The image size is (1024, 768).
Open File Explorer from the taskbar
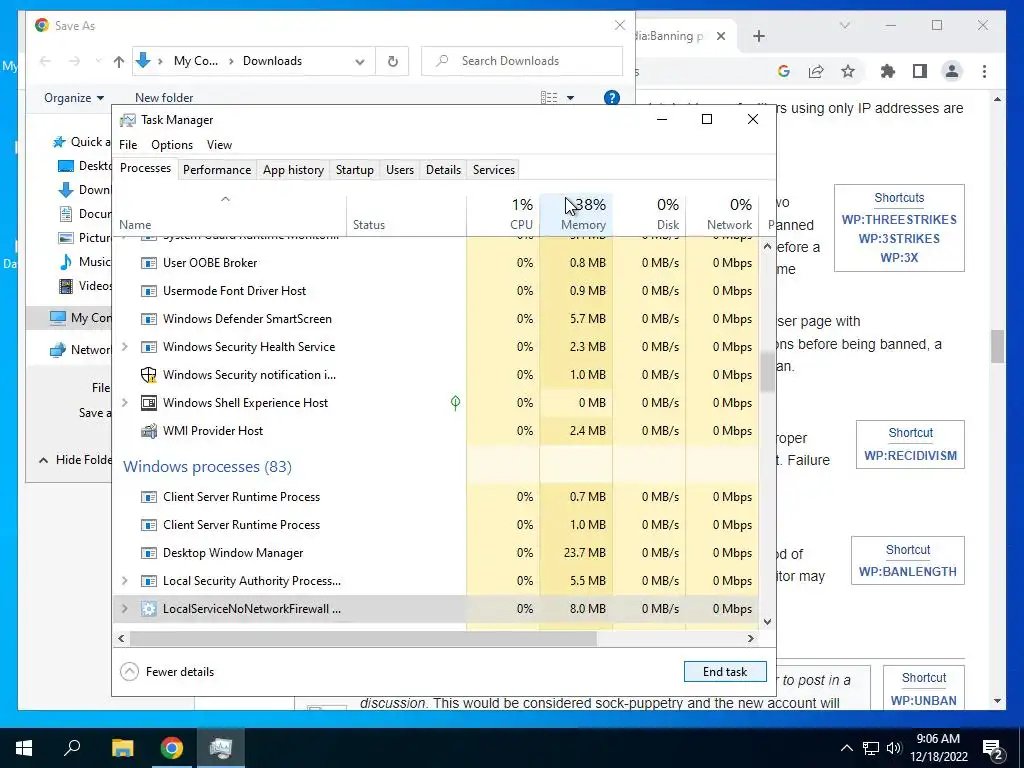pos(122,748)
